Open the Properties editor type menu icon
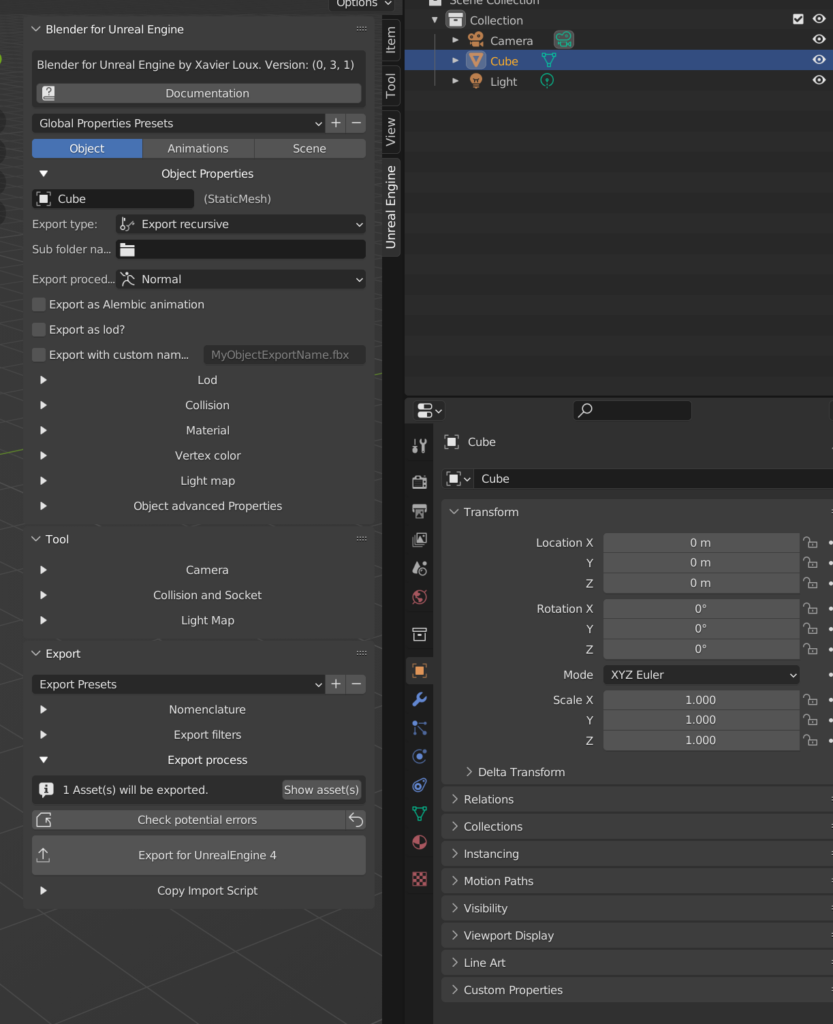The height and width of the screenshot is (1024, 833). 429,410
